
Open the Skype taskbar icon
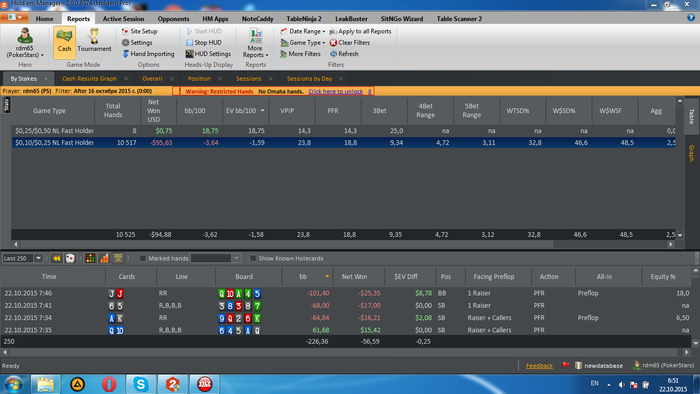(x=141, y=384)
